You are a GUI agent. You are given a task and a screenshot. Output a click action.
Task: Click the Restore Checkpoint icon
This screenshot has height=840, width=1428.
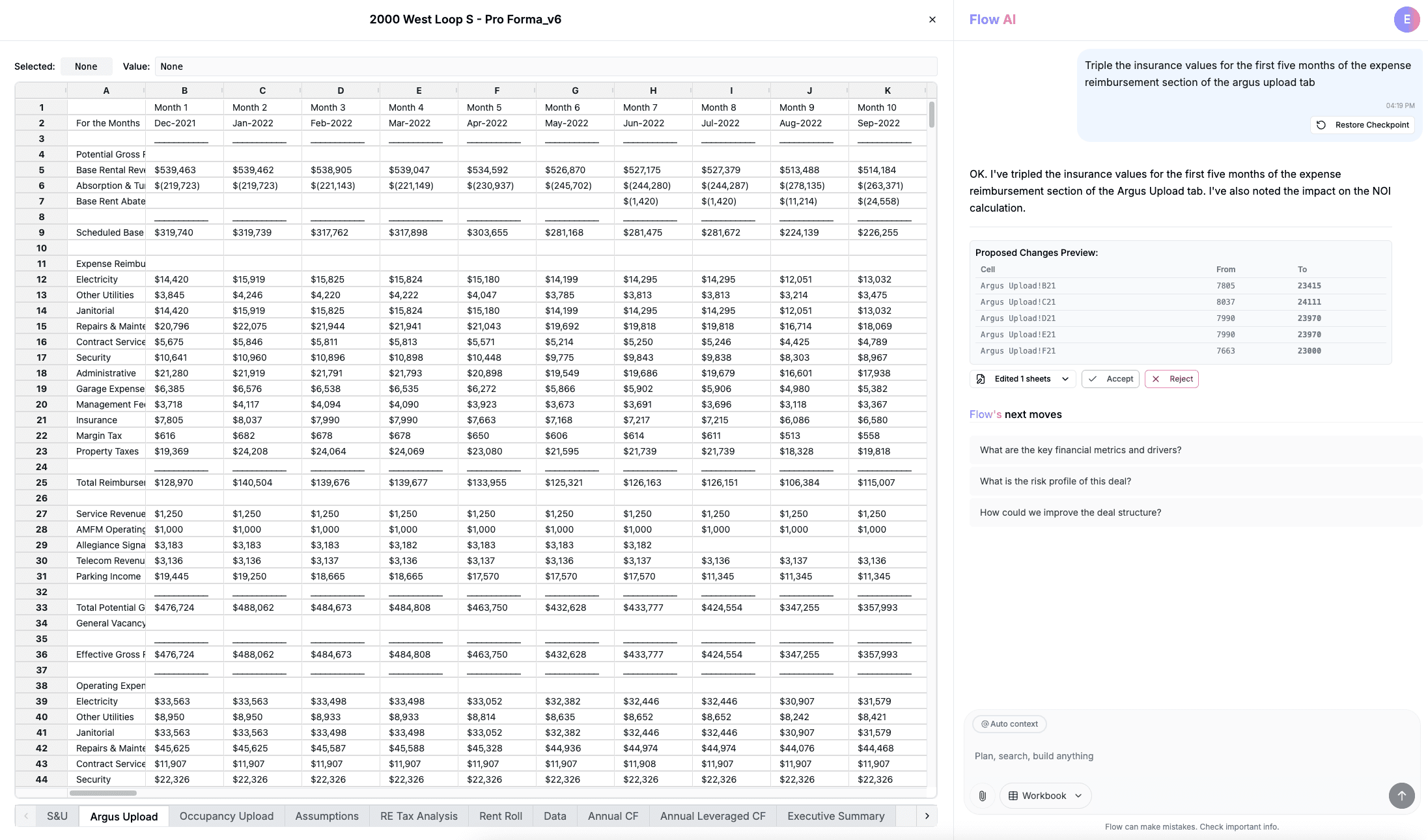point(1321,125)
